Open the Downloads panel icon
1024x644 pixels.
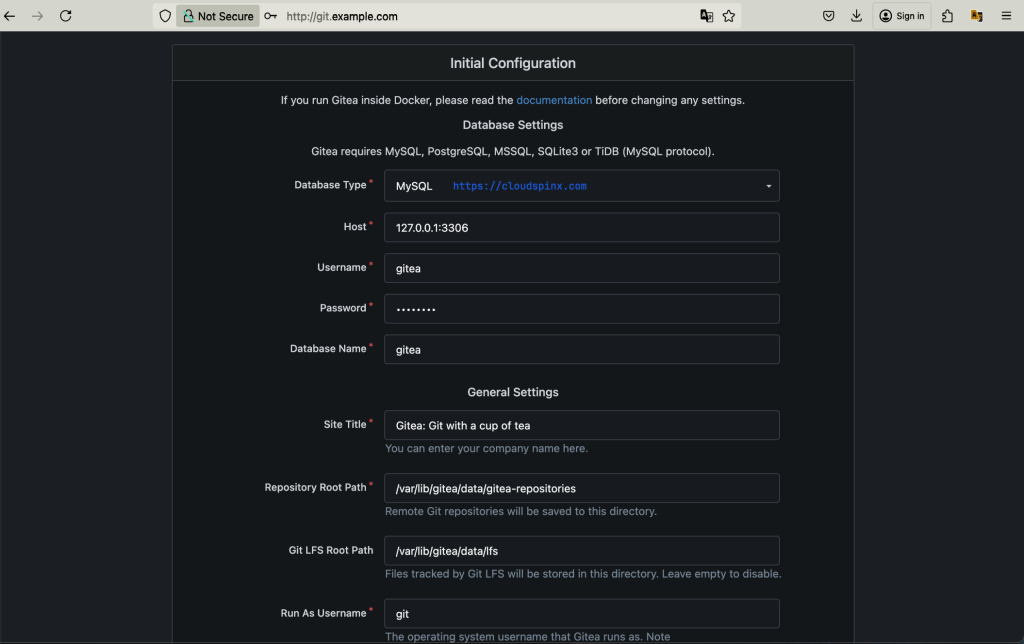(x=856, y=15)
